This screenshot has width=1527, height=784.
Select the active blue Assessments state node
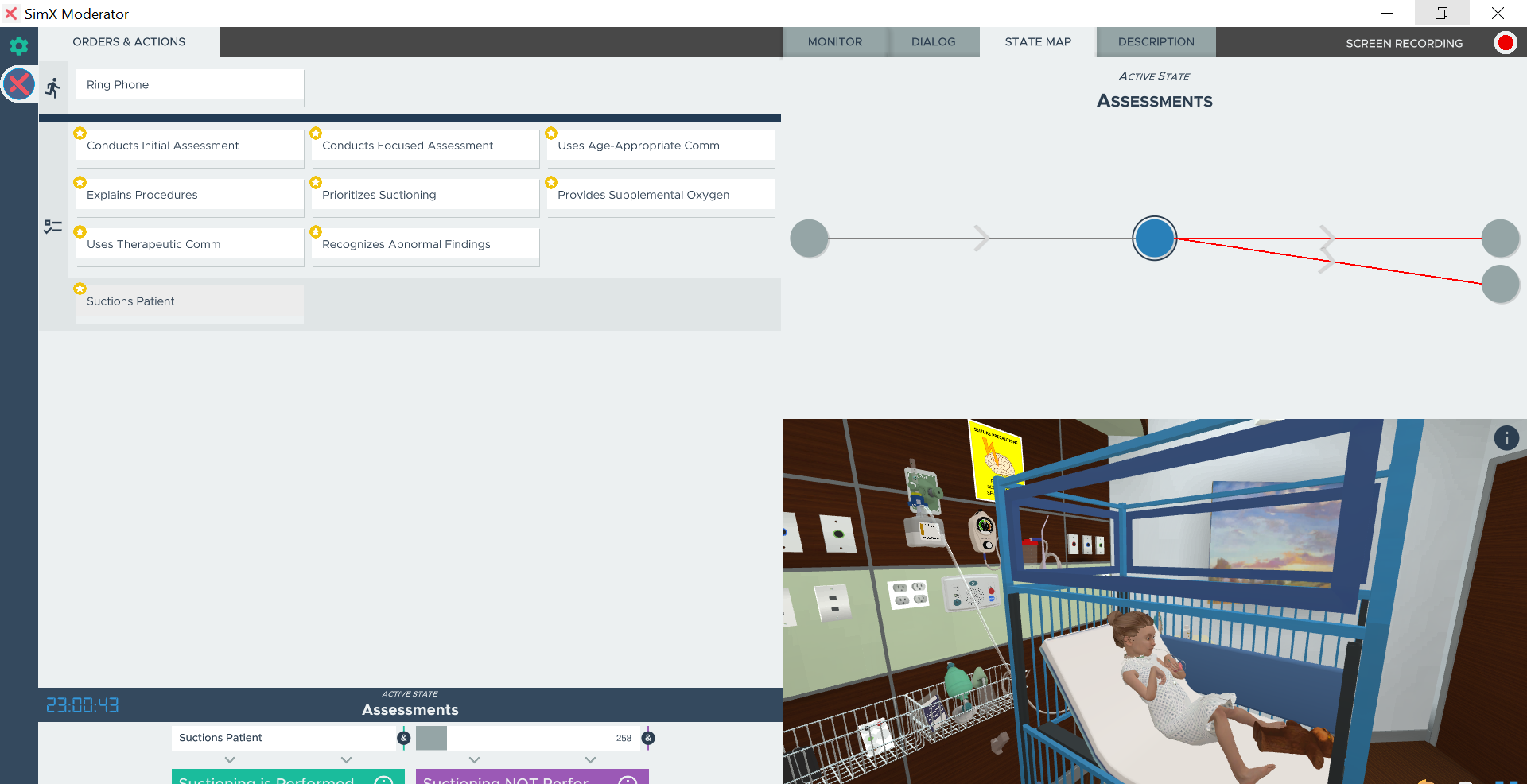click(x=1154, y=239)
